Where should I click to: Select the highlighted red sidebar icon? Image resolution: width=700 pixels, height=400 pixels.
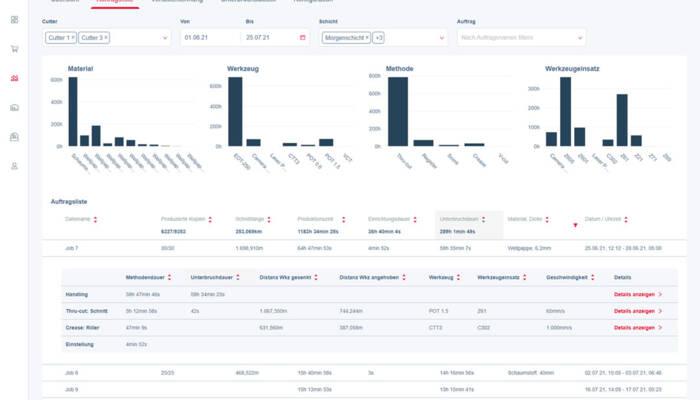click(x=14, y=78)
